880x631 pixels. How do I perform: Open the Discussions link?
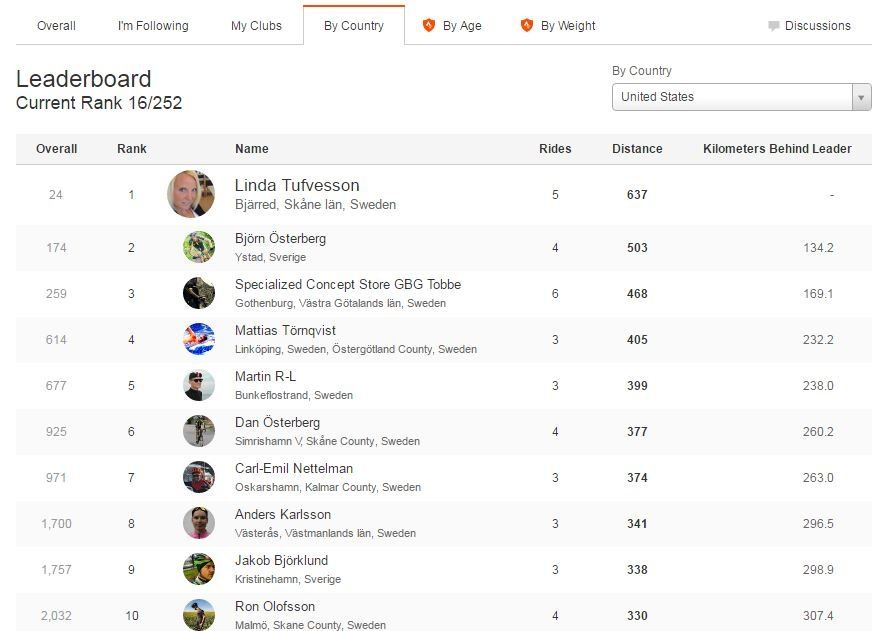coord(818,26)
